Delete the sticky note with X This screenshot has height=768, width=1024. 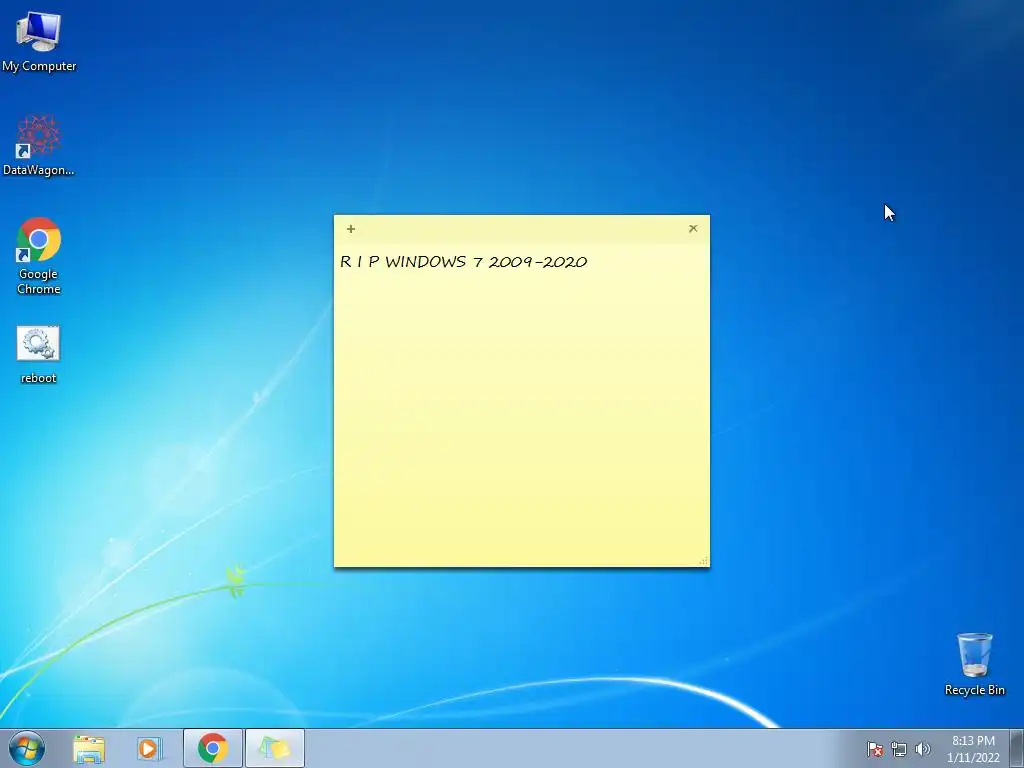point(693,229)
